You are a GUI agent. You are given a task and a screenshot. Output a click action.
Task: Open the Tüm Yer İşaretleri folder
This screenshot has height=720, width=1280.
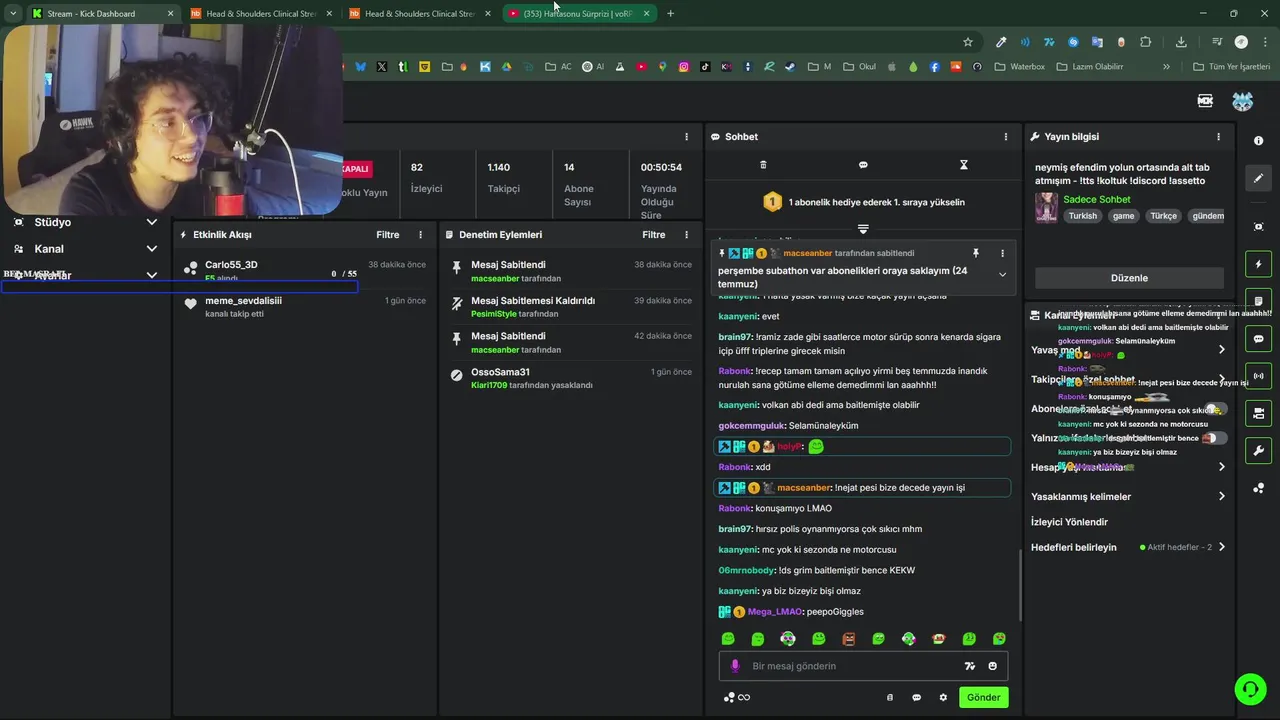coord(1232,67)
